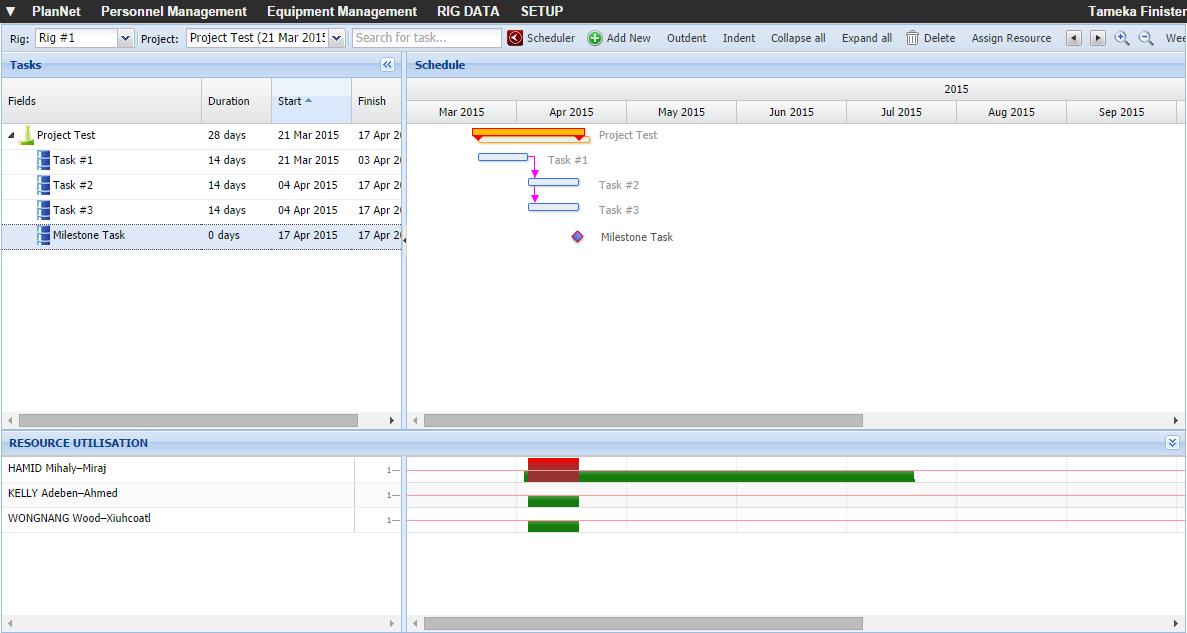Click the Assign Resource button
The height and width of the screenshot is (633, 1187).
pos(1011,38)
